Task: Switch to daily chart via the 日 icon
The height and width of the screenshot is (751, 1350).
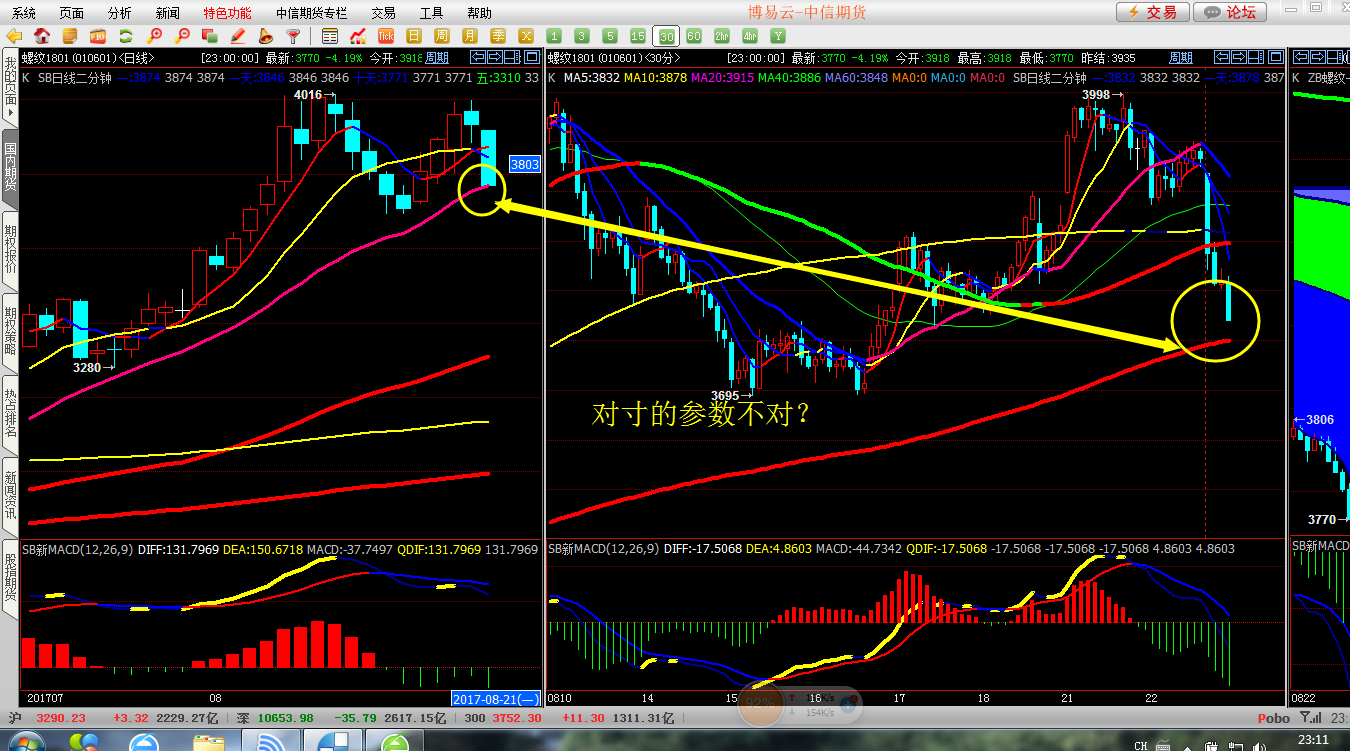Action: [x=414, y=35]
